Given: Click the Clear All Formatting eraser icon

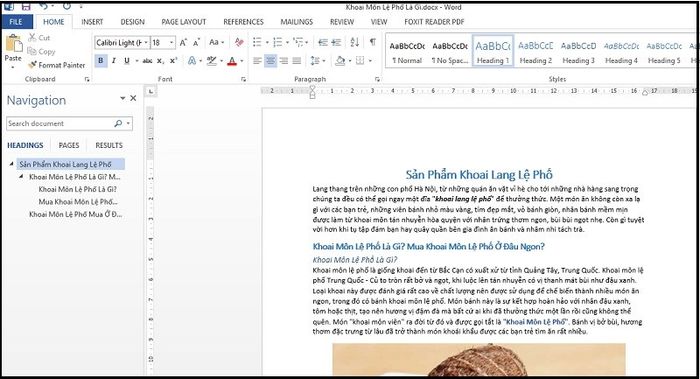Looking at the screenshot, I should click(239, 42).
